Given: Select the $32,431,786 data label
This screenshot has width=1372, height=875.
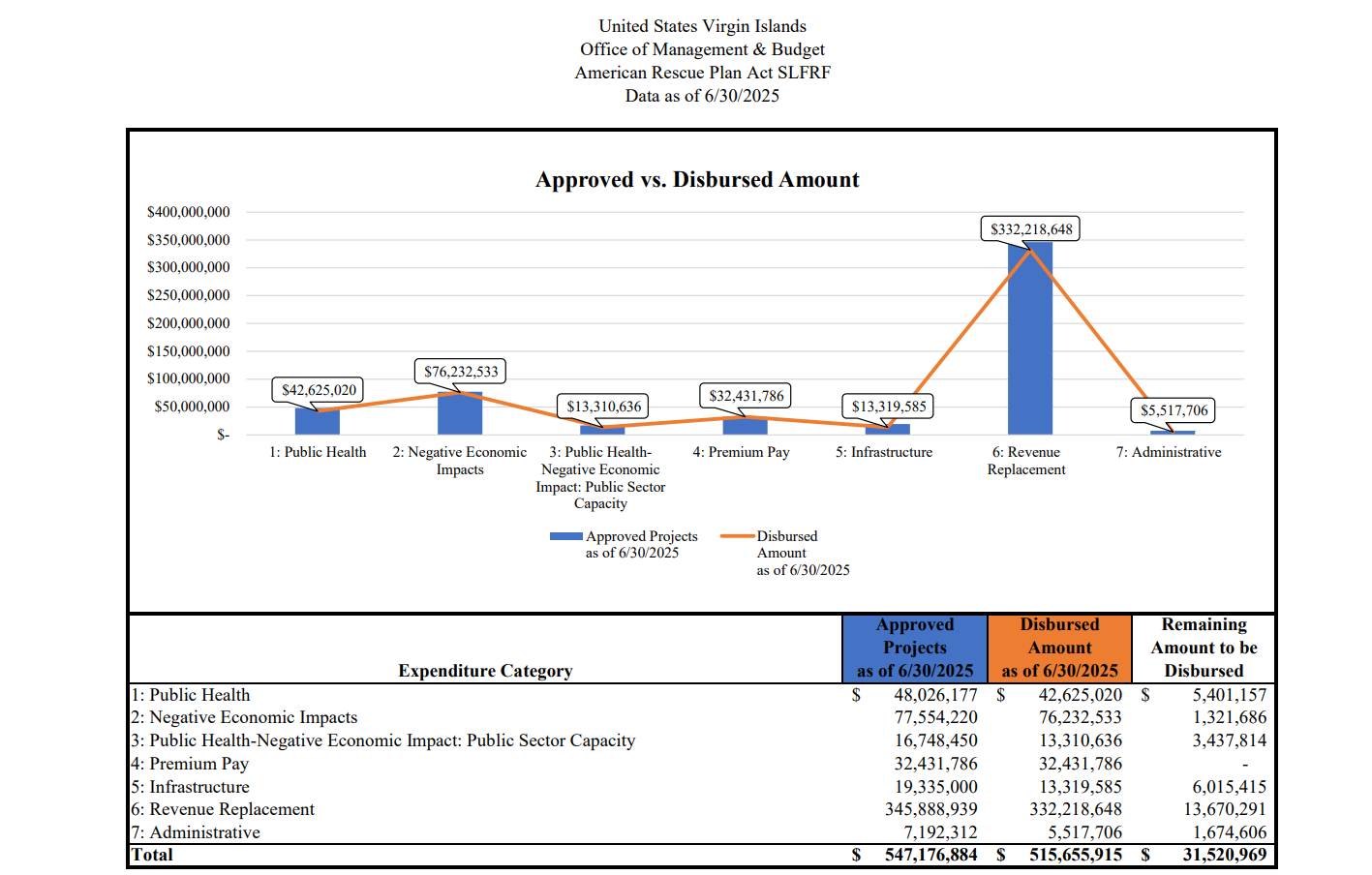Looking at the screenshot, I should pyautogui.click(x=747, y=396).
